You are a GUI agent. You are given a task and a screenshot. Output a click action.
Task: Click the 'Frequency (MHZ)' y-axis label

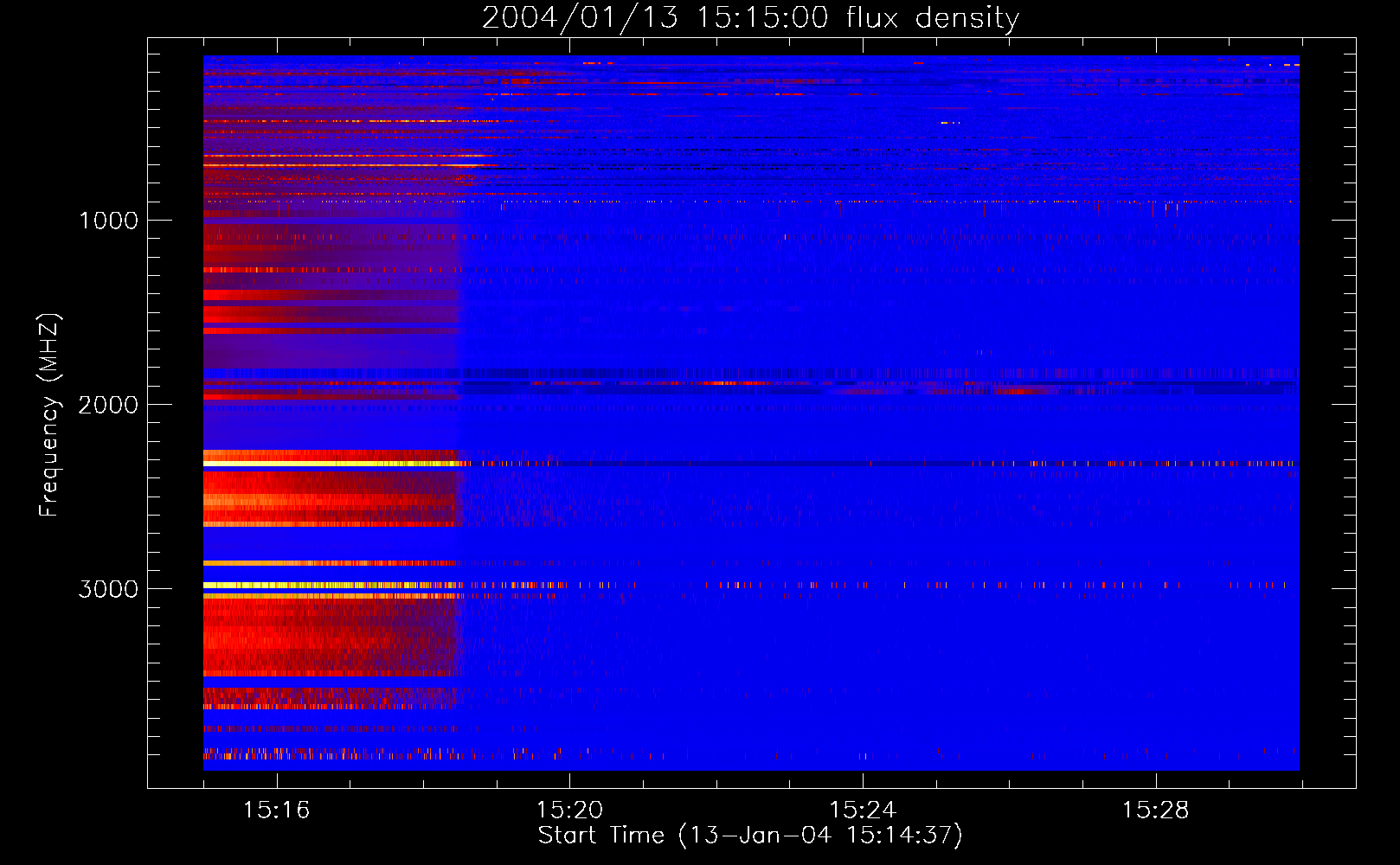[49, 415]
